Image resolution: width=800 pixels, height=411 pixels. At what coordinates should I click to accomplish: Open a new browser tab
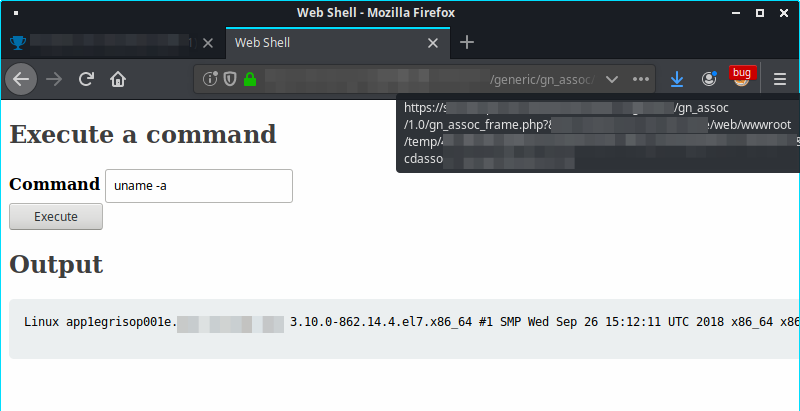tap(466, 43)
